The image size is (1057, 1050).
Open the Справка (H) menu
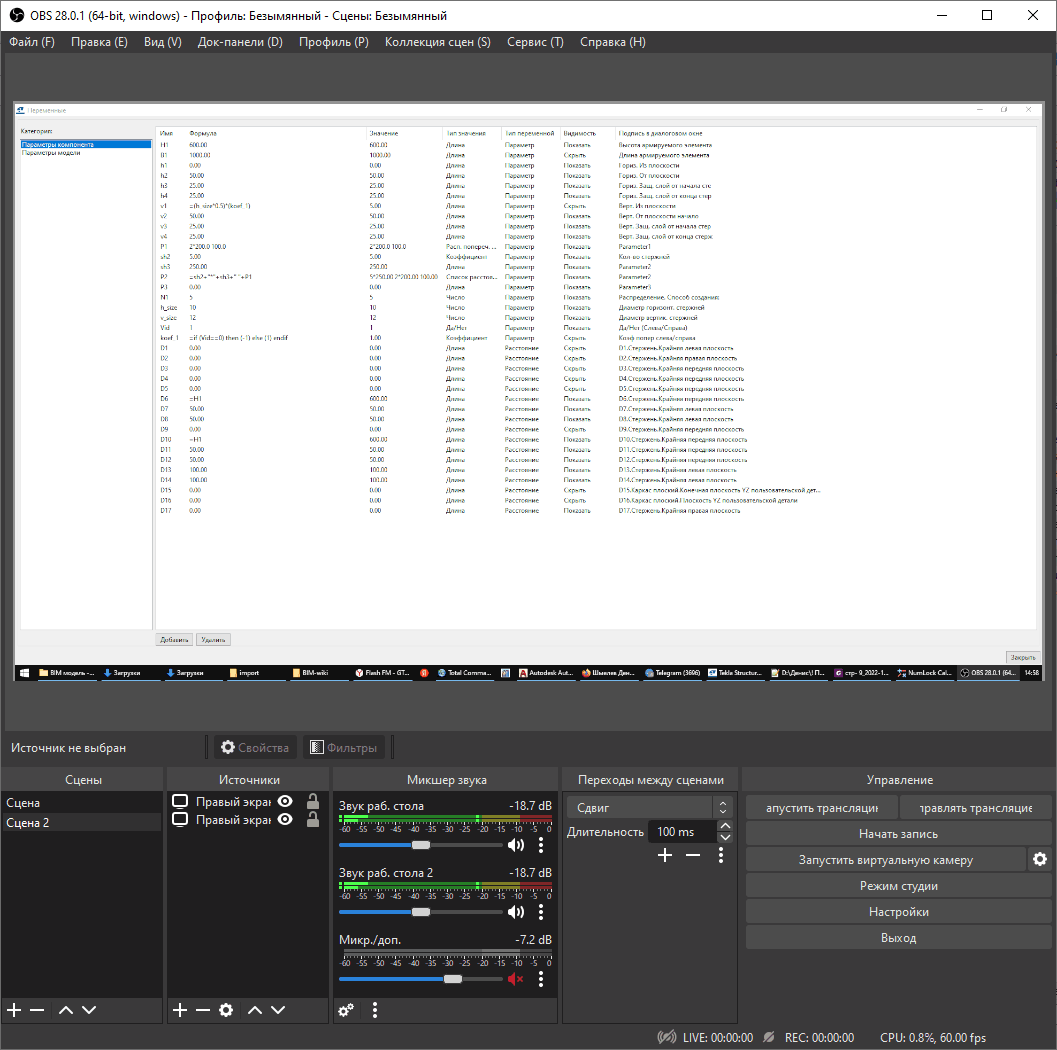point(613,42)
